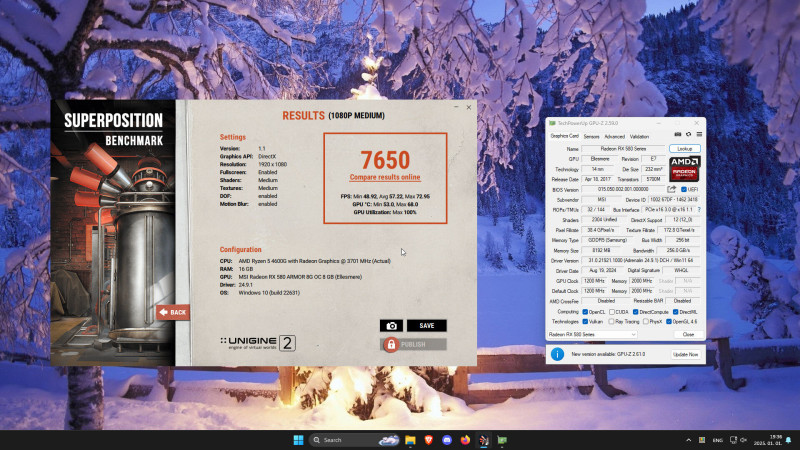Open the notification bell
The width and height of the screenshot is (800, 450).
[x=789, y=440]
